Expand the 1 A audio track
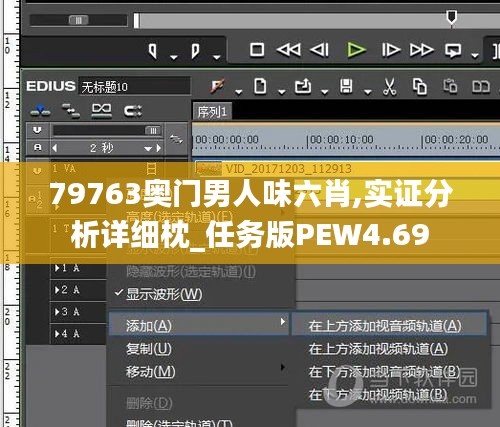The width and height of the screenshot is (500, 427). (x=57, y=268)
